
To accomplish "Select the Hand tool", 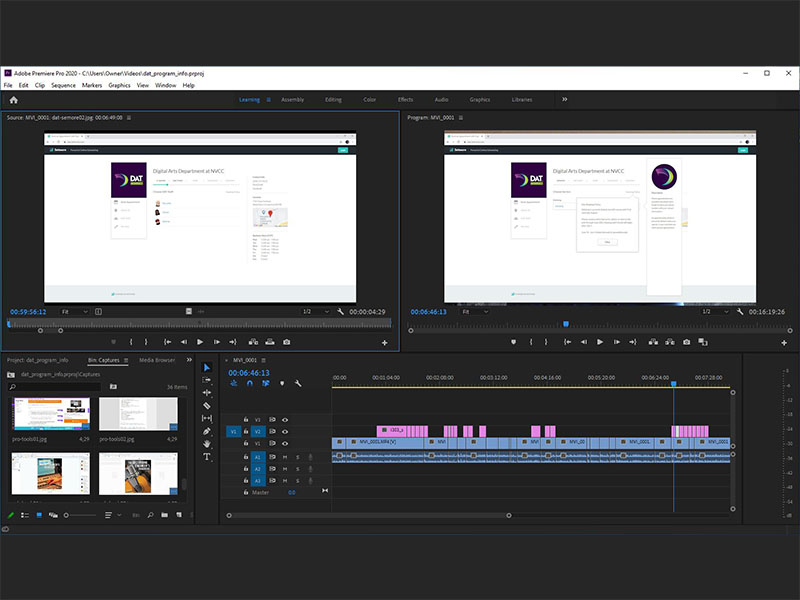I will click(207, 444).
